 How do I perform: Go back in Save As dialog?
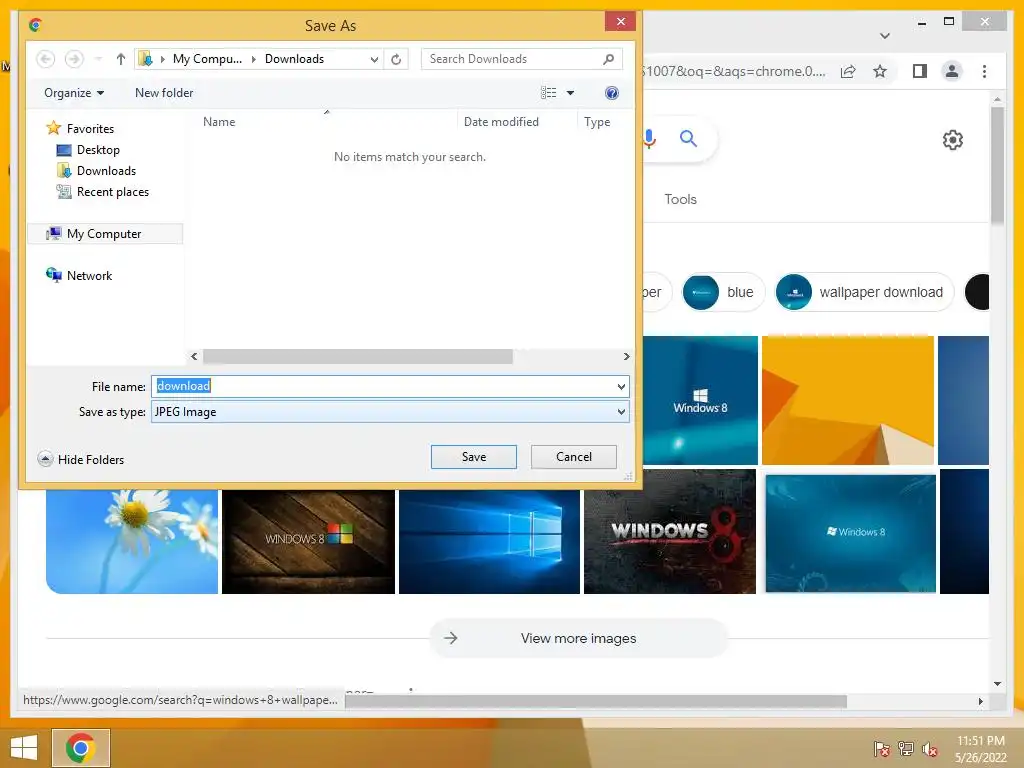[45, 59]
